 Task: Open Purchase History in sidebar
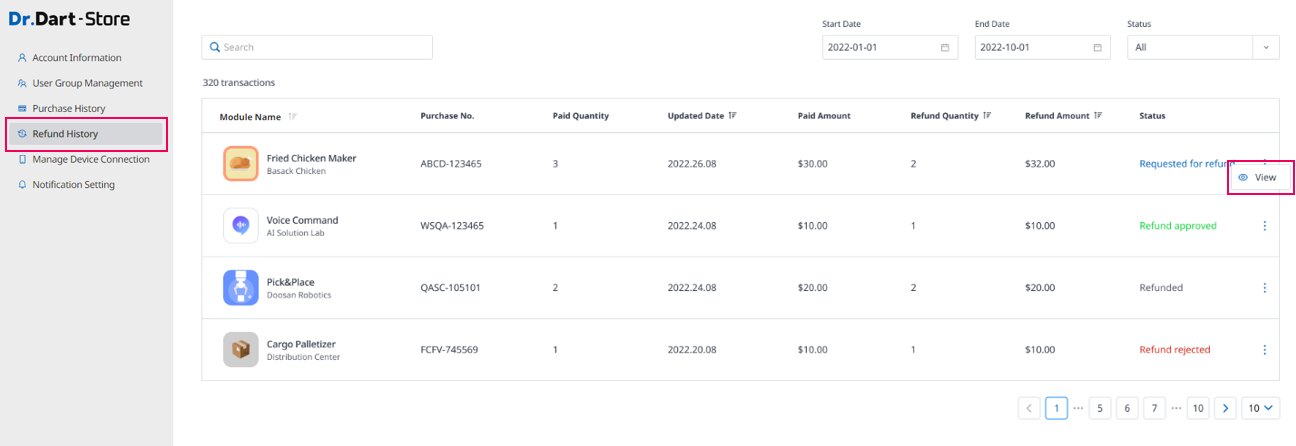point(68,108)
